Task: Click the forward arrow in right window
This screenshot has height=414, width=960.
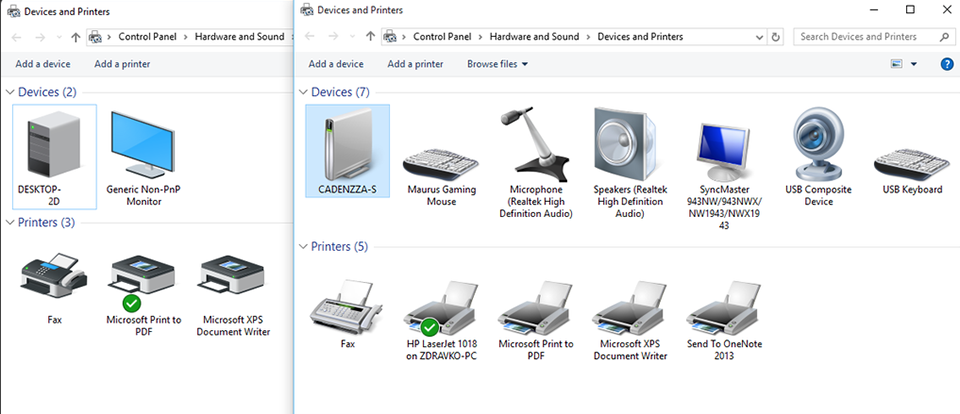Action: (334, 37)
